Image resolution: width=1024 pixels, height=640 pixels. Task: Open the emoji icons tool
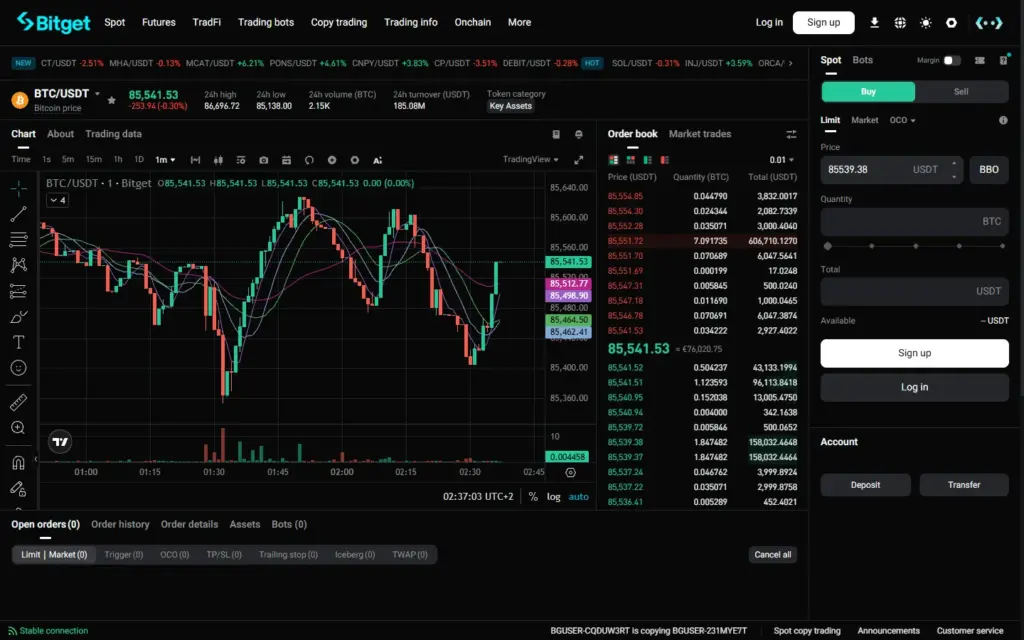18,368
